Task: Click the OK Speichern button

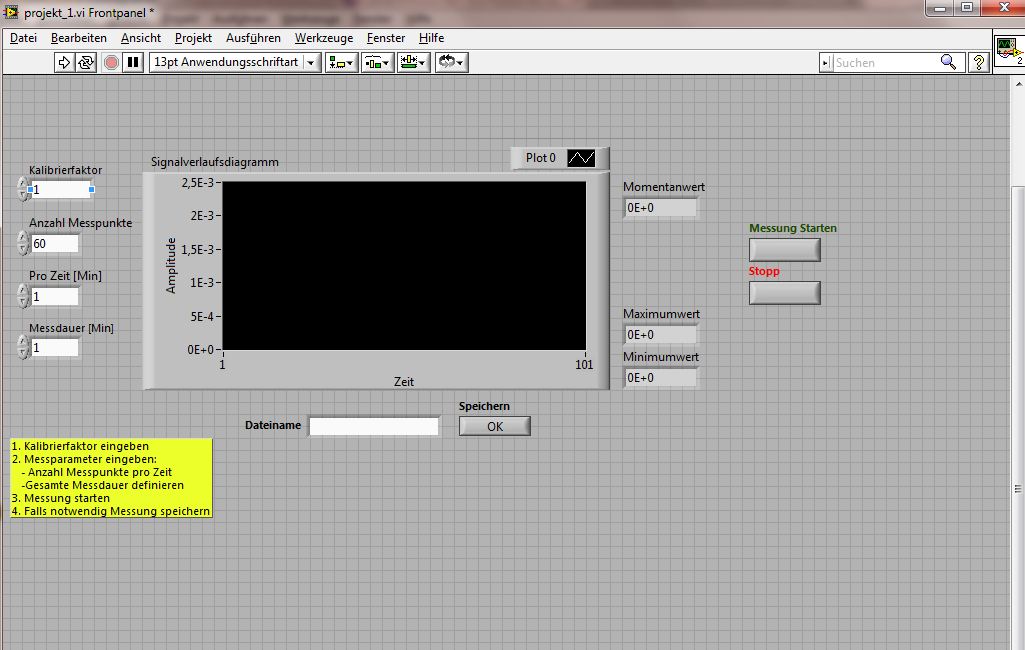Action: pos(495,426)
